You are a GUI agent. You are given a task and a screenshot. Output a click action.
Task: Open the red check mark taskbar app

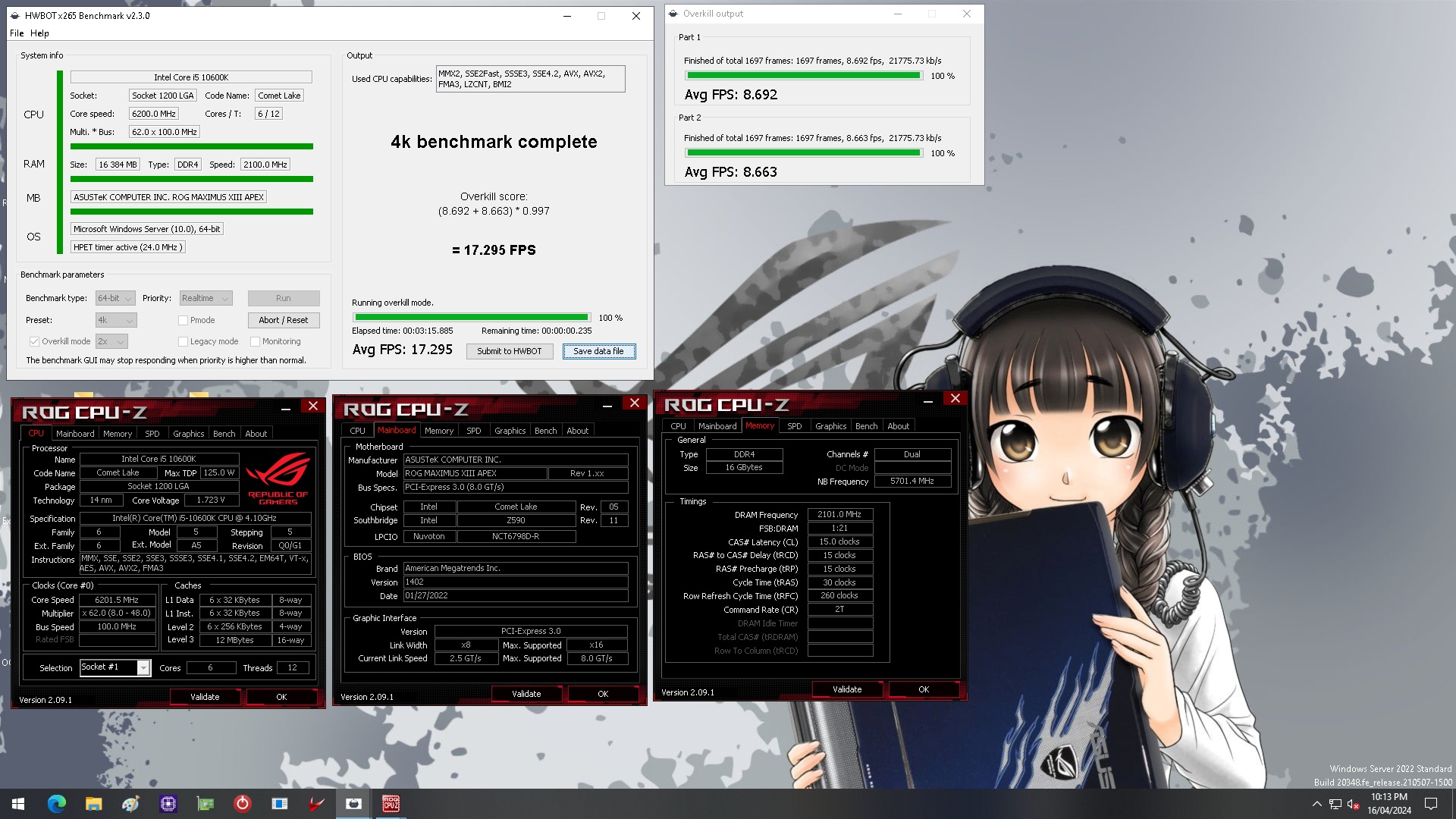tap(316, 804)
